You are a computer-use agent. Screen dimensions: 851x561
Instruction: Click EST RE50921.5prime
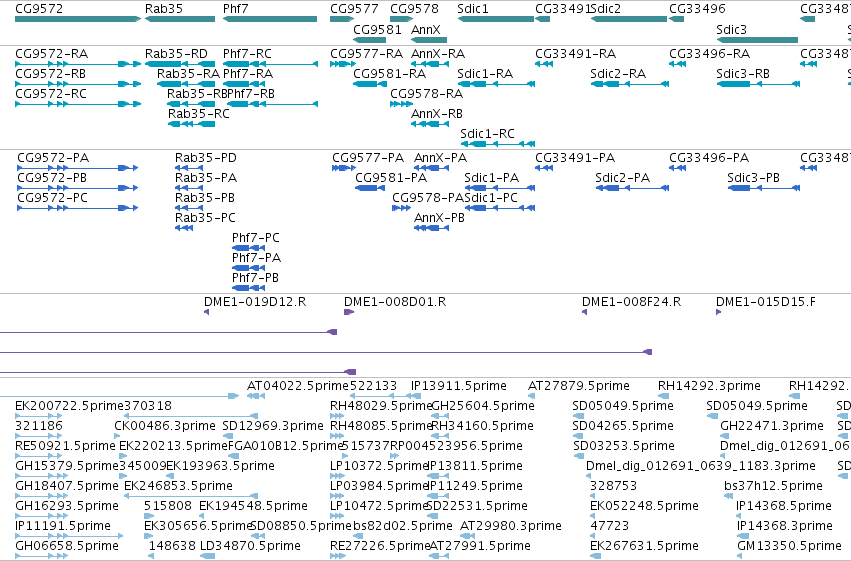tap(39, 456)
